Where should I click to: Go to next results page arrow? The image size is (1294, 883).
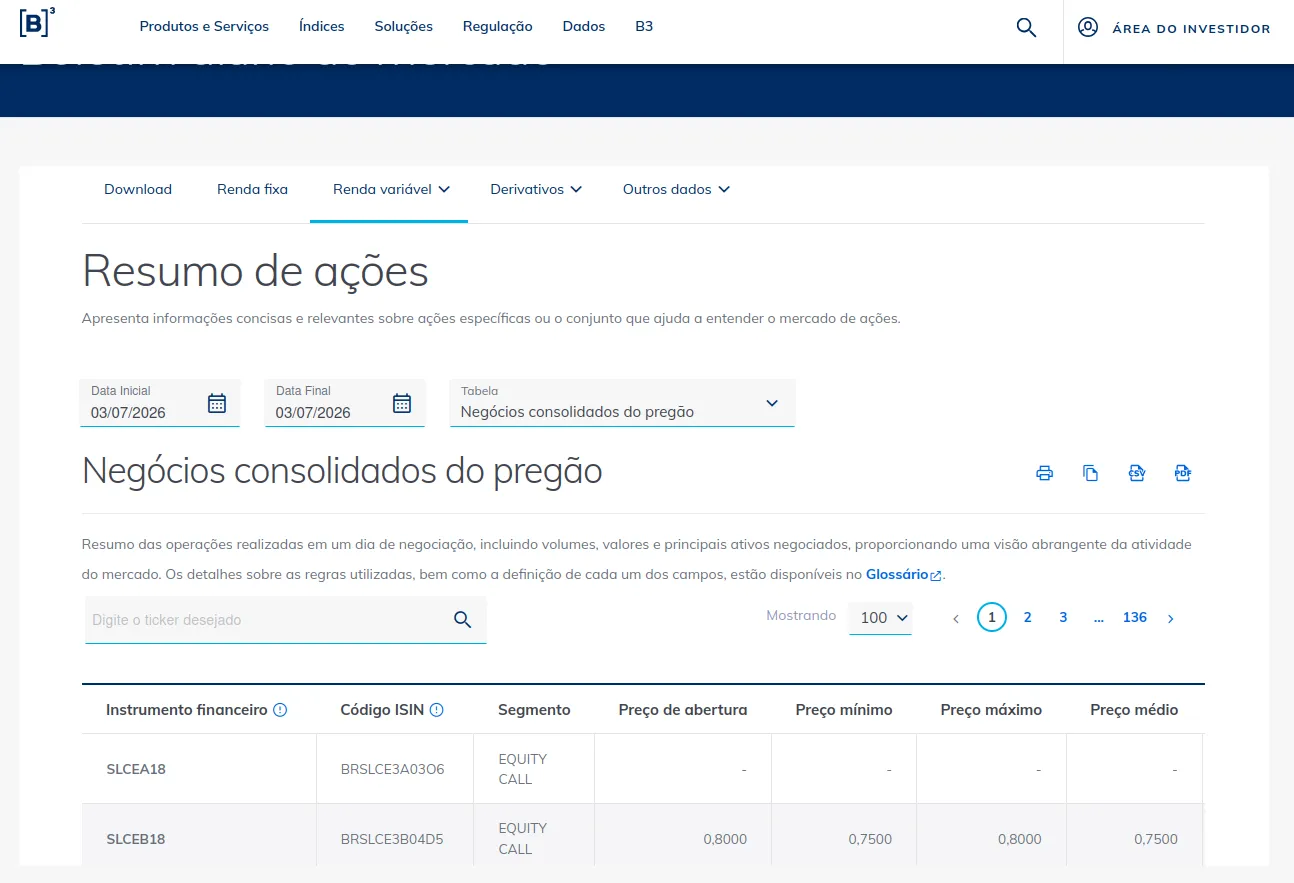[x=1171, y=619]
